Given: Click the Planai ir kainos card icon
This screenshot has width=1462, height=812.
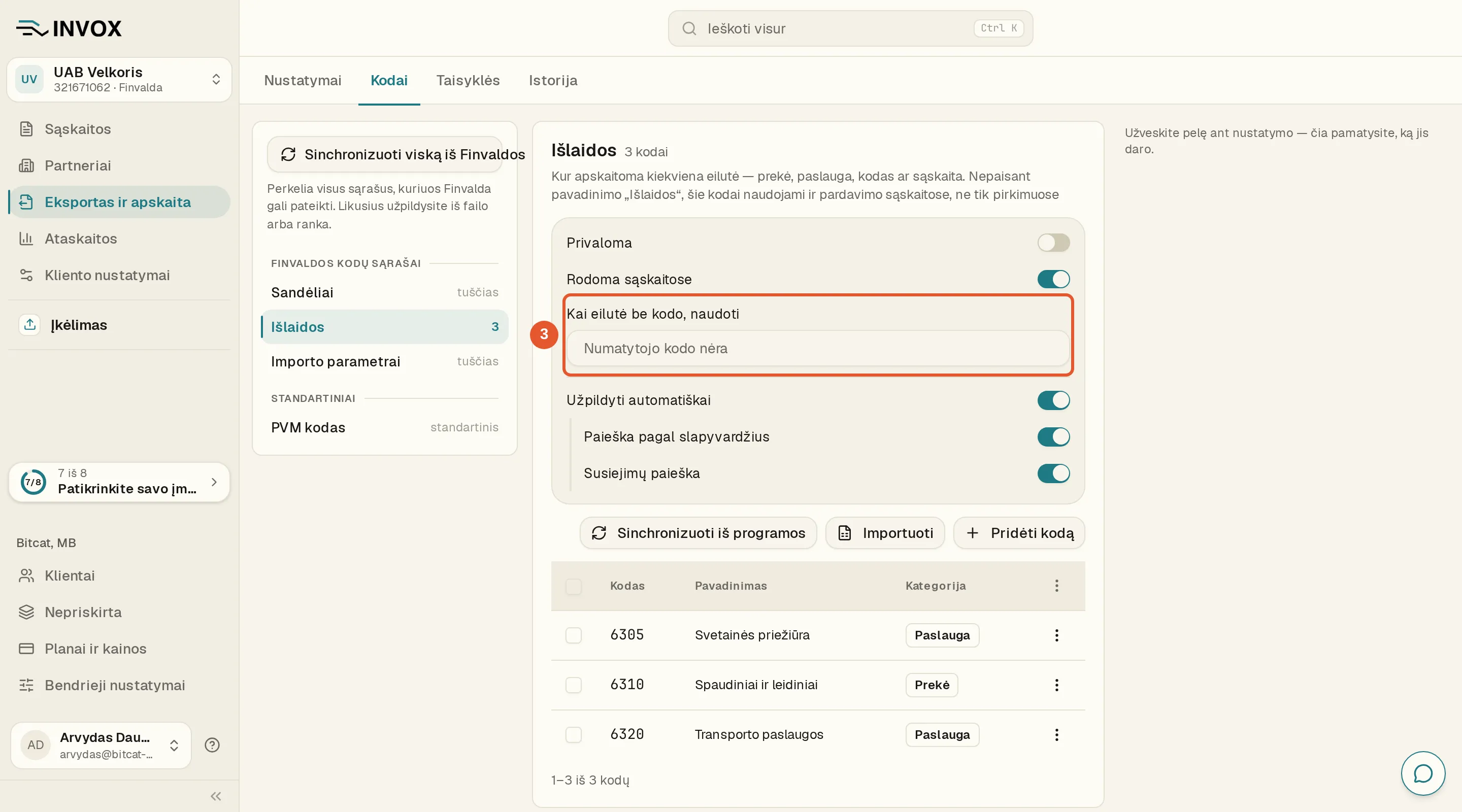Looking at the screenshot, I should point(26,649).
